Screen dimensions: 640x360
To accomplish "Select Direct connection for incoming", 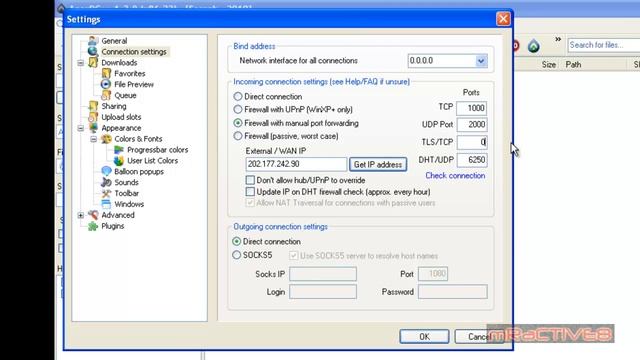I will [x=238, y=97].
